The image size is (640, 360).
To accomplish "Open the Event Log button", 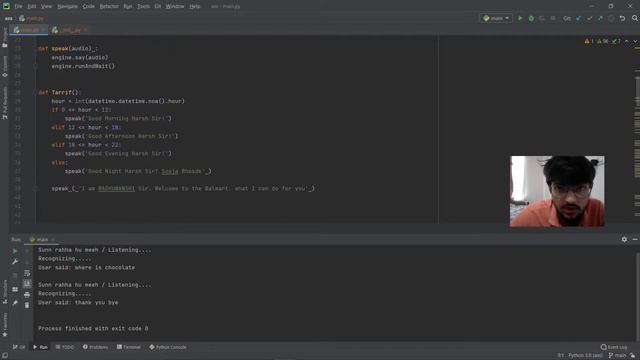I will 614,347.
